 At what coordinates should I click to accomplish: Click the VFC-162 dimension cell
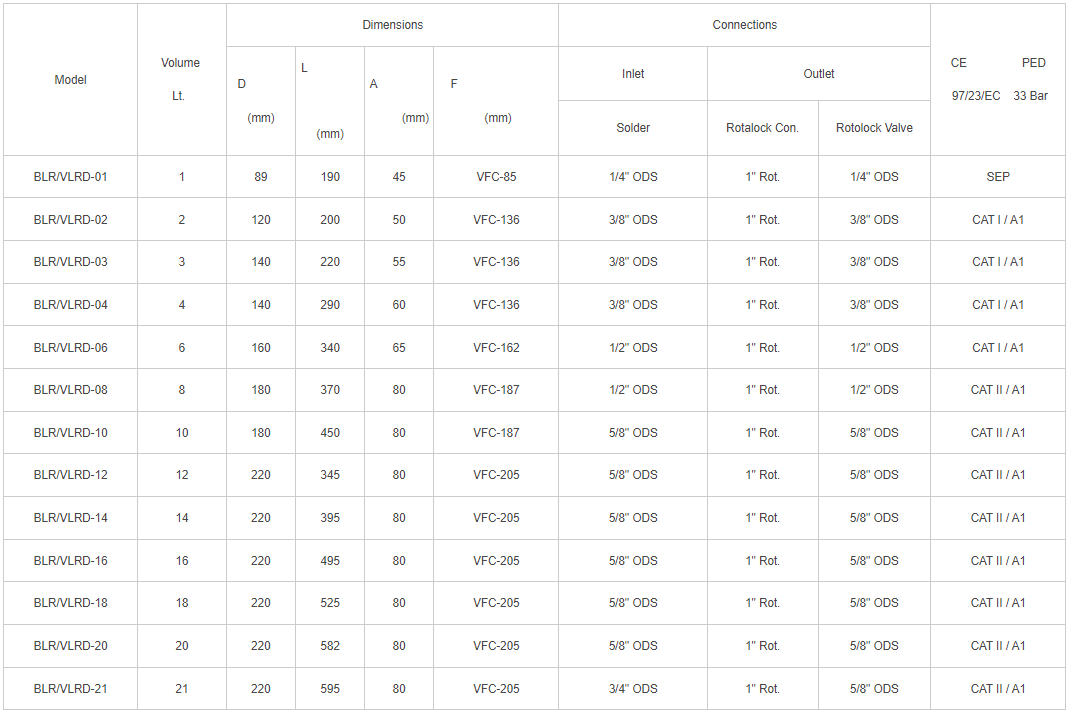(496, 348)
